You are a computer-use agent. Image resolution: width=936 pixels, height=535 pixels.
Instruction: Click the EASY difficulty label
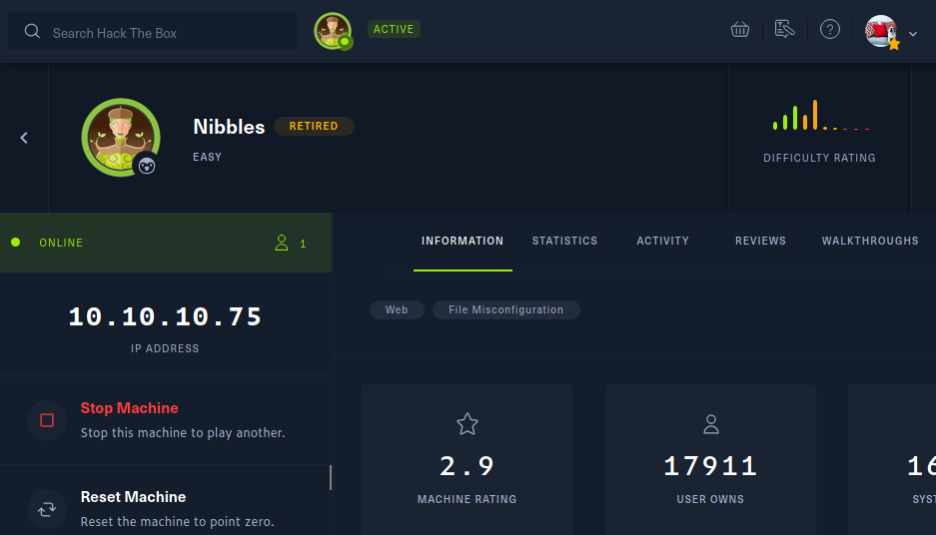click(x=207, y=157)
